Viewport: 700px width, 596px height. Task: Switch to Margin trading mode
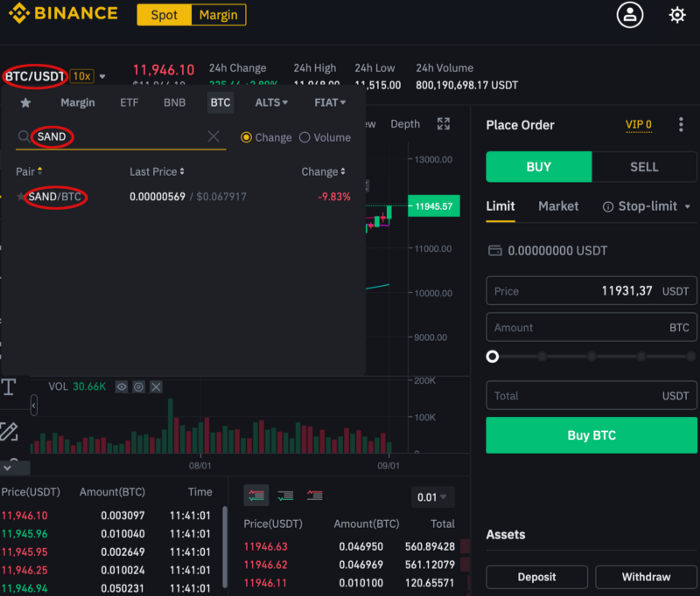218,15
